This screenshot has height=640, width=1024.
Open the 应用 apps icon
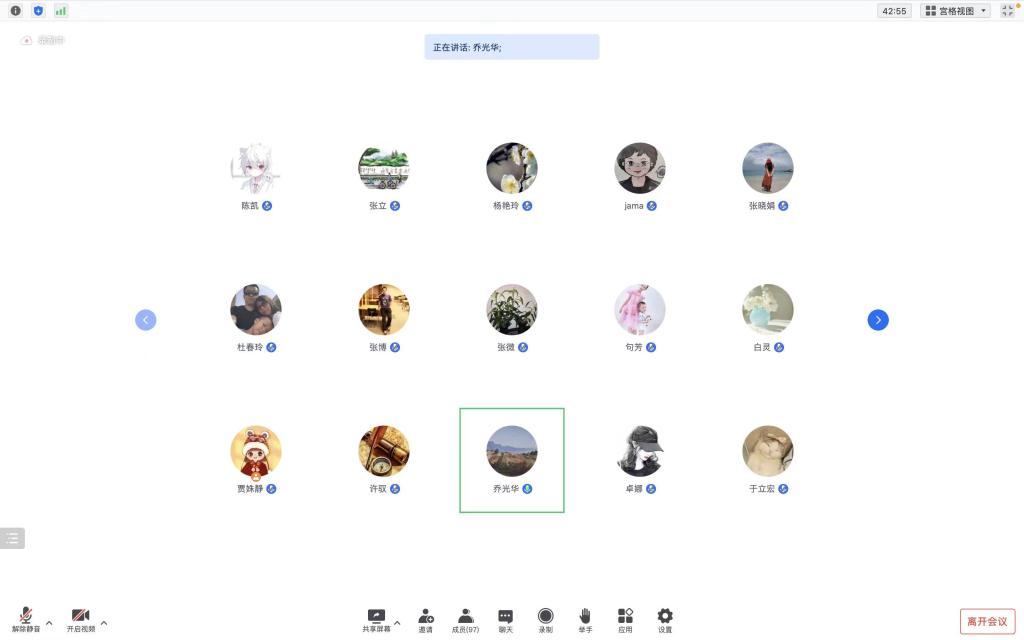tap(625, 620)
